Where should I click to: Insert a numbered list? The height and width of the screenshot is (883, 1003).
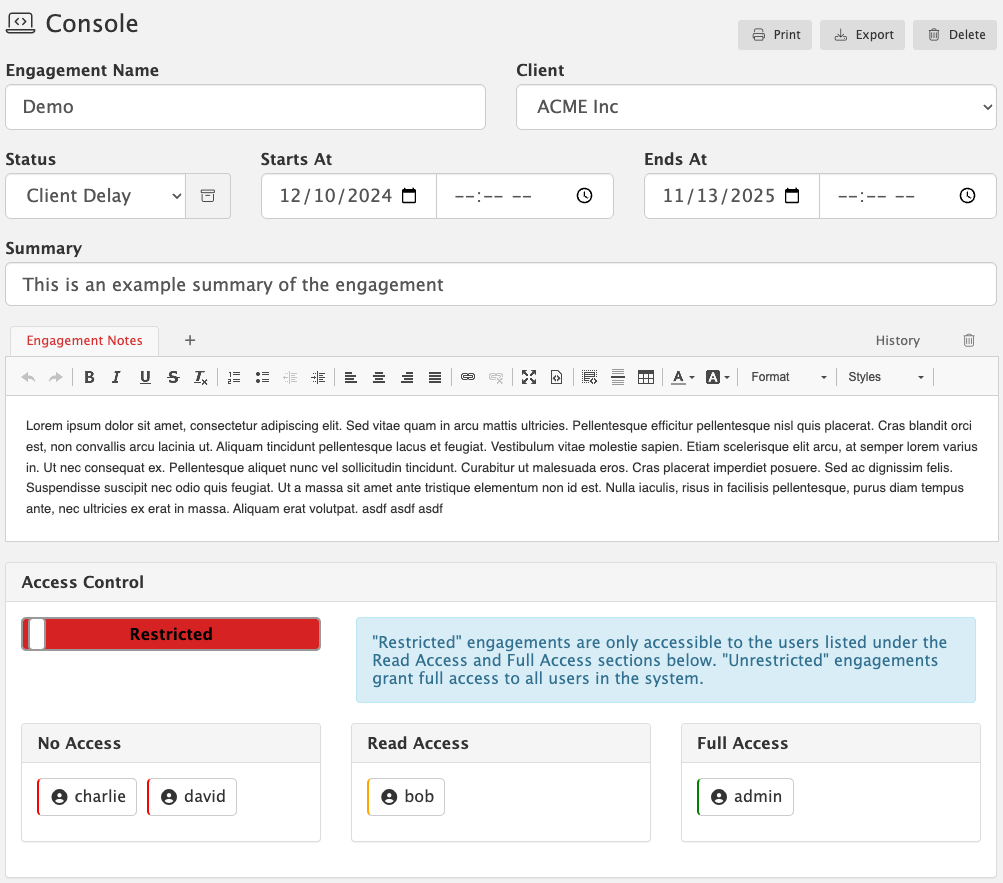[234, 377]
